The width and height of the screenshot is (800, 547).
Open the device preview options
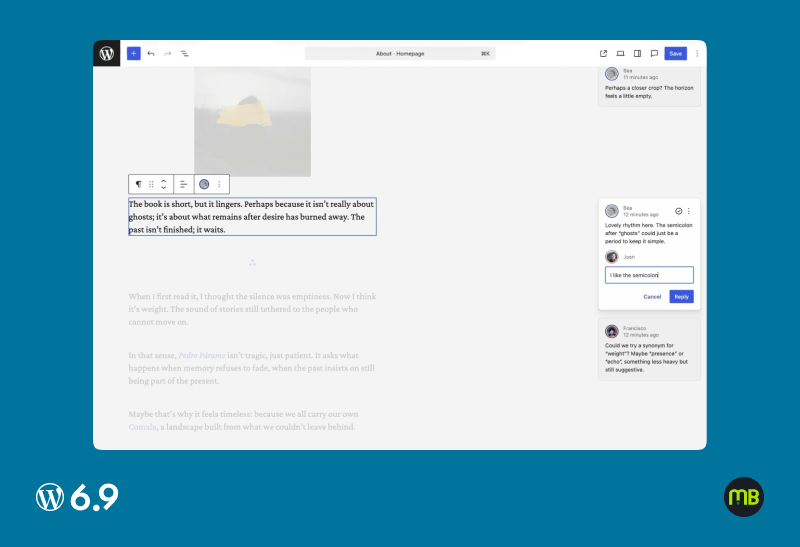coord(620,54)
